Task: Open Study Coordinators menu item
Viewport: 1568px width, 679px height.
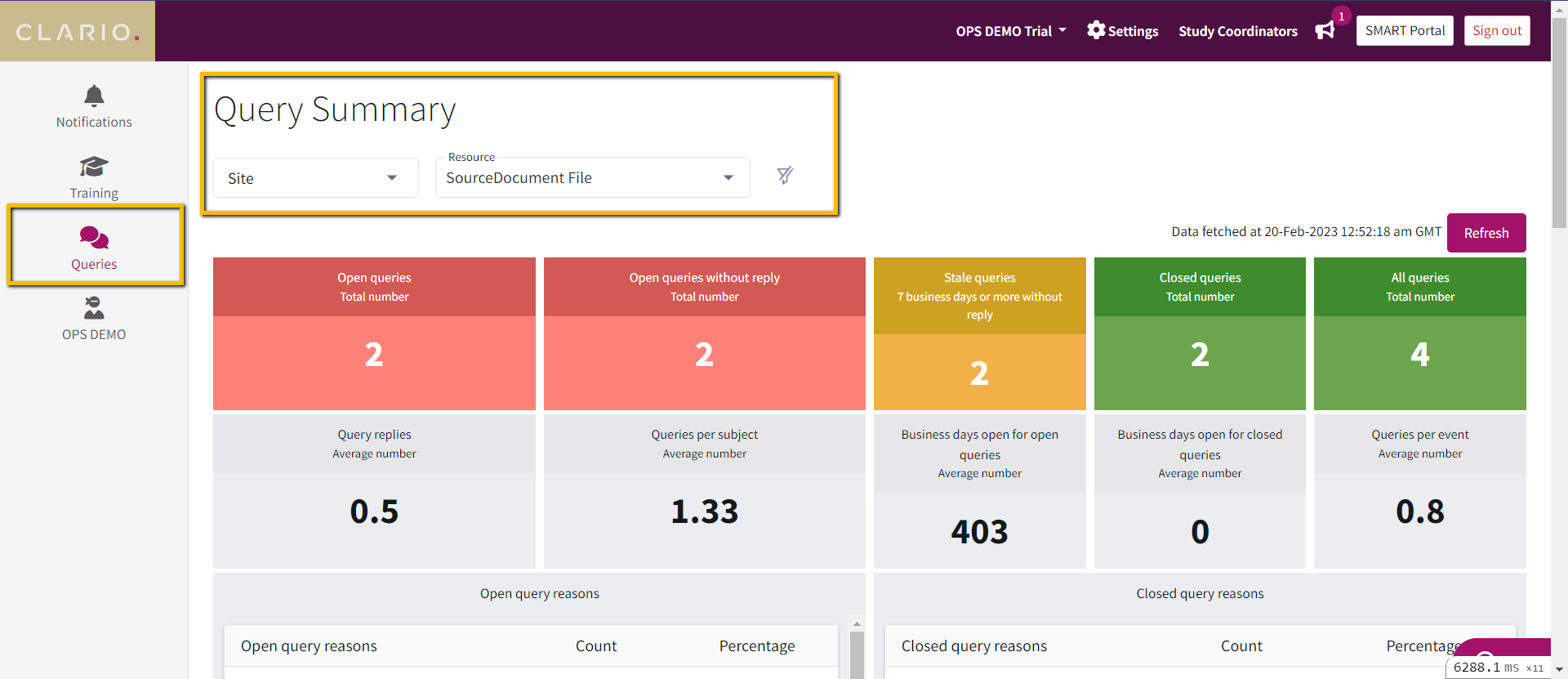Action: 1237,31
